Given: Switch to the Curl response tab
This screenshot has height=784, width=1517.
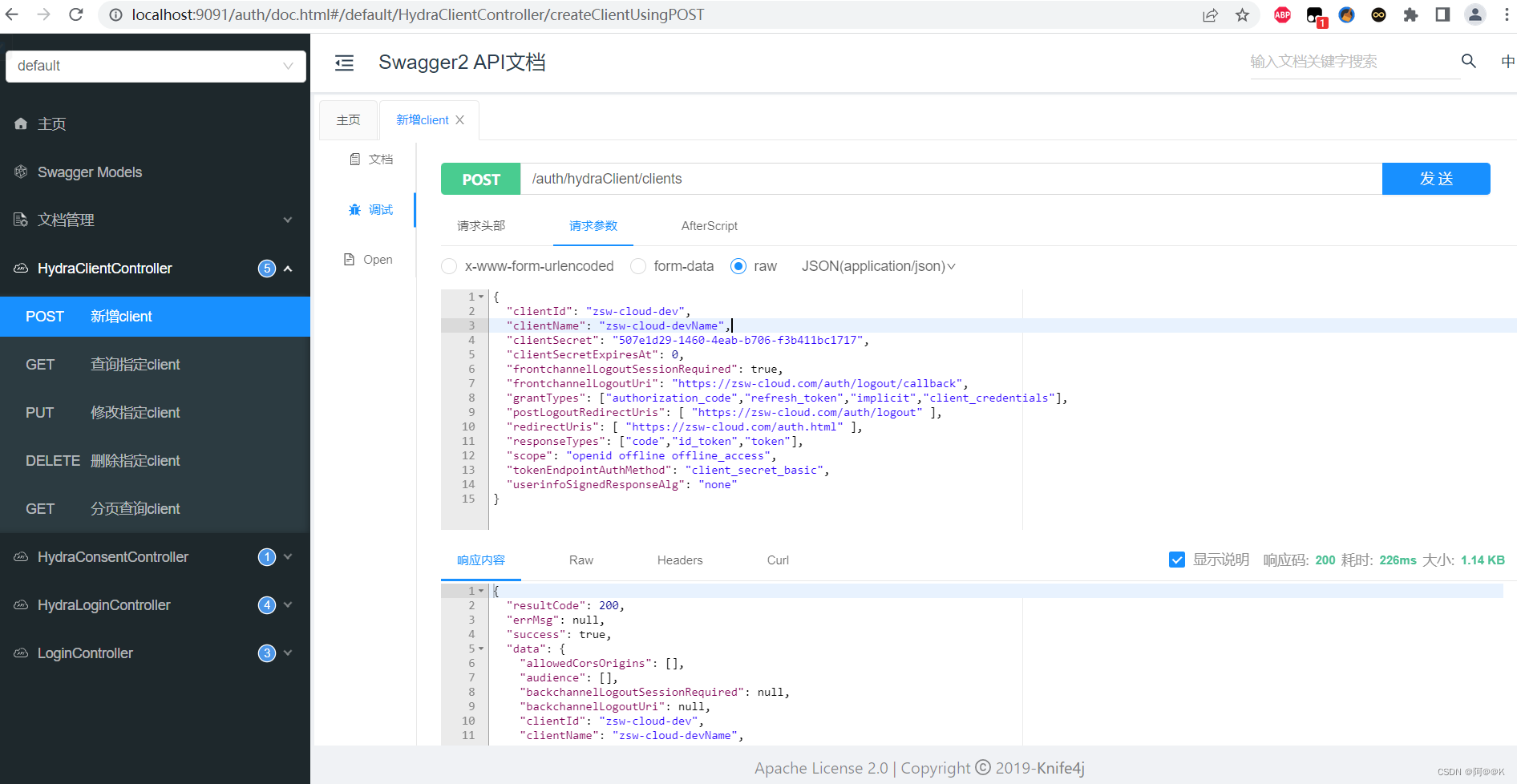Looking at the screenshot, I should (x=778, y=560).
